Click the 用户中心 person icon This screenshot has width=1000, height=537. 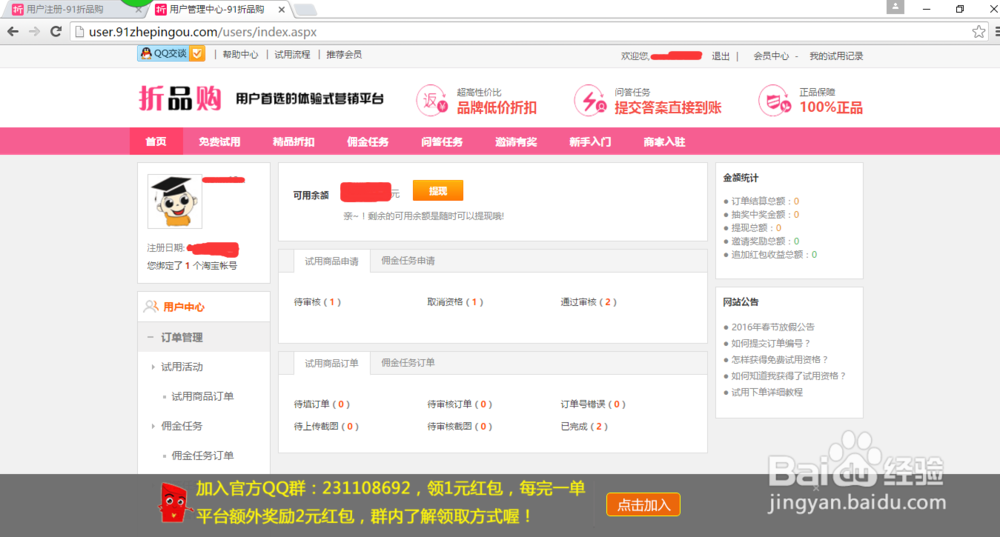point(151,307)
